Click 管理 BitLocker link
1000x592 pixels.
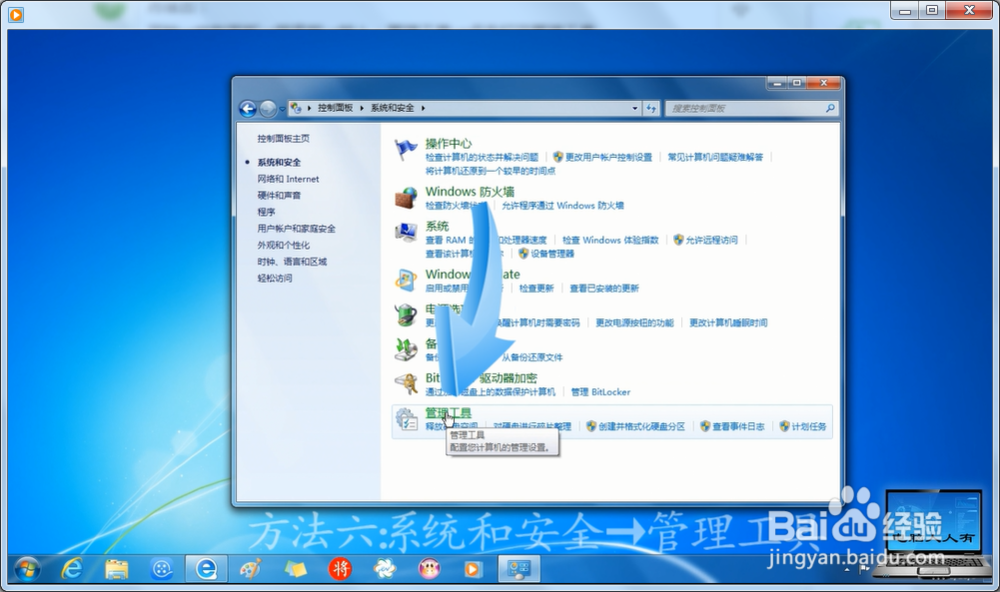[x=600, y=392]
